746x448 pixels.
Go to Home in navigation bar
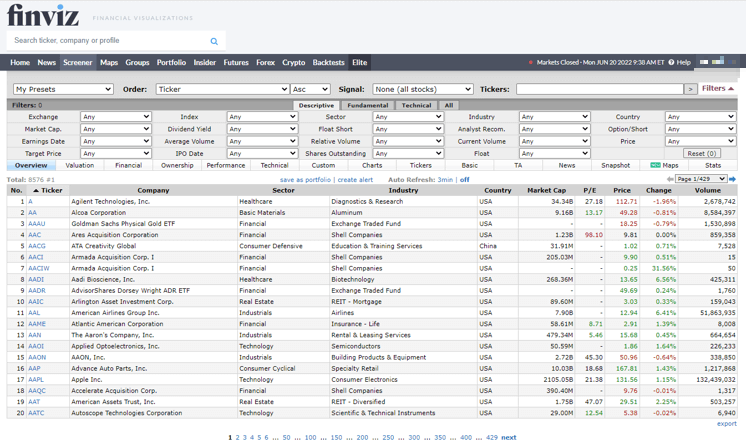coord(20,62)
